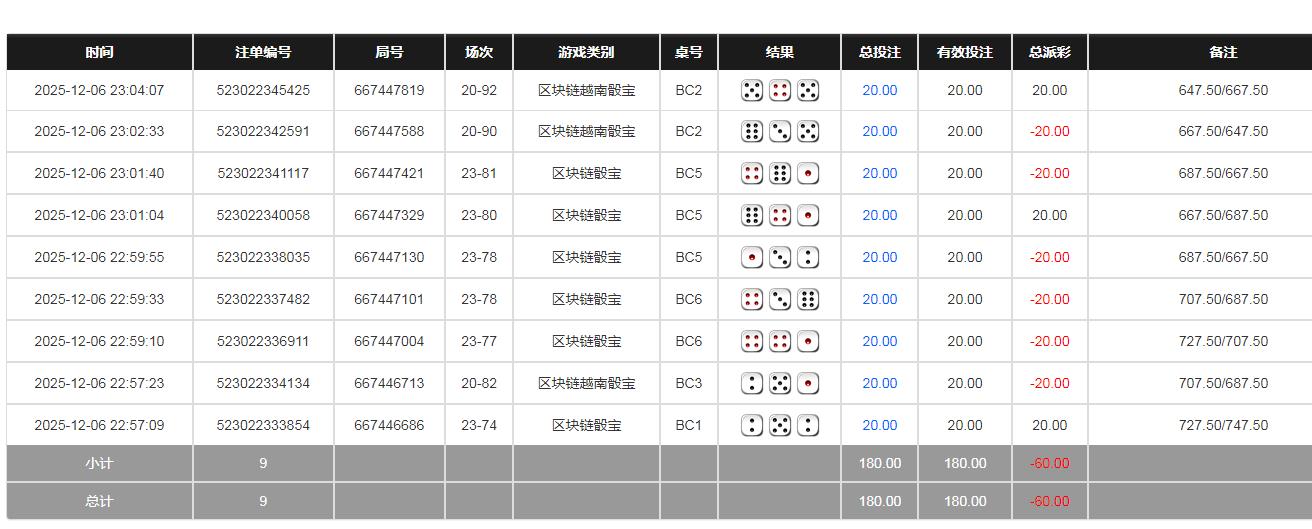Click the five die in row 20-82
Image resolution: width=1312 pixels, height=529 pixels.
click(x=780, y=384)
